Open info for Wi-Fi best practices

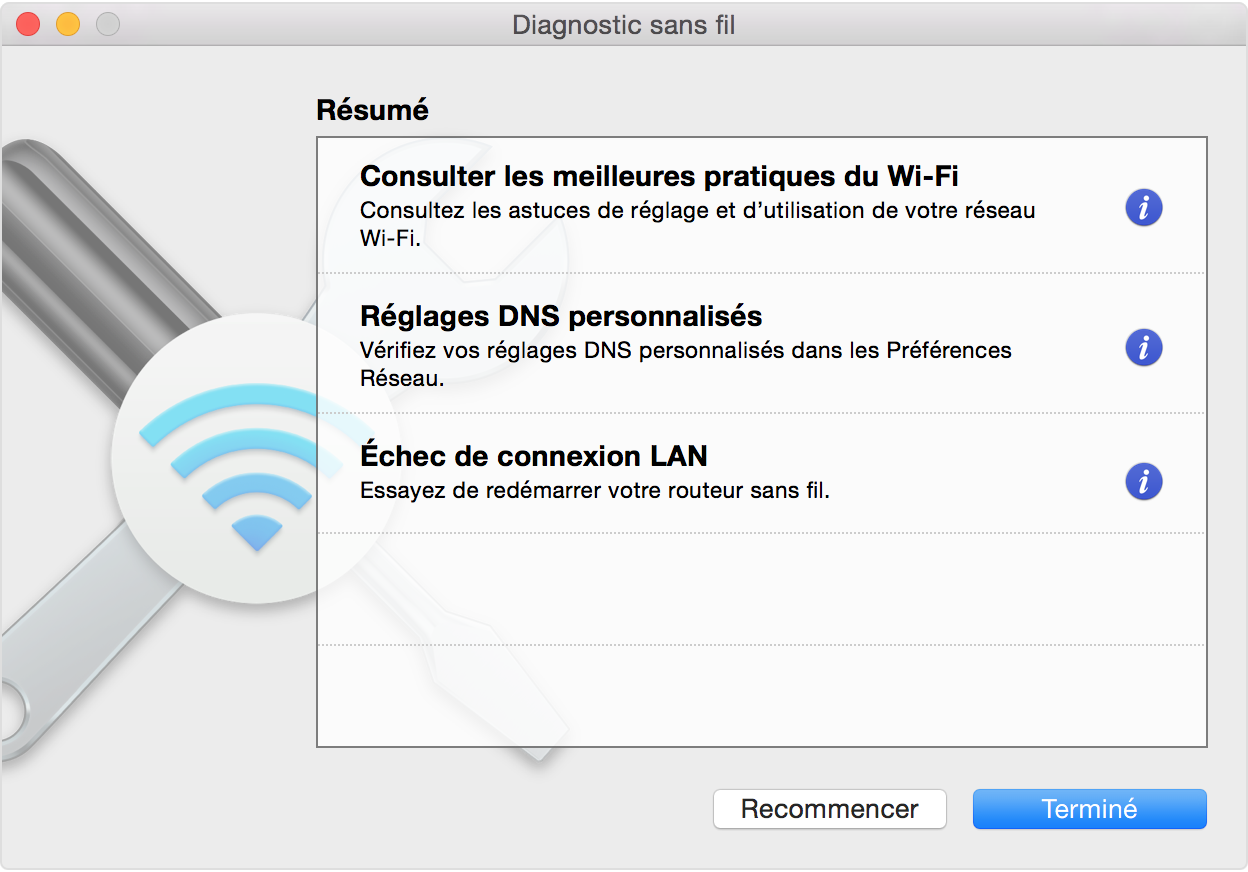(1143, 208)
